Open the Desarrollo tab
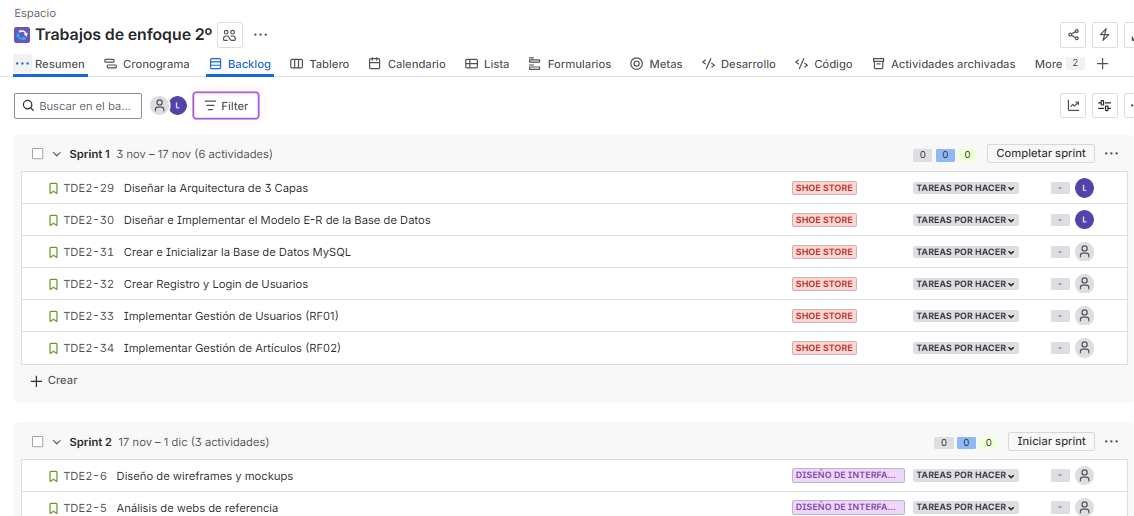 pyautogui.click(x=738, y=64)
